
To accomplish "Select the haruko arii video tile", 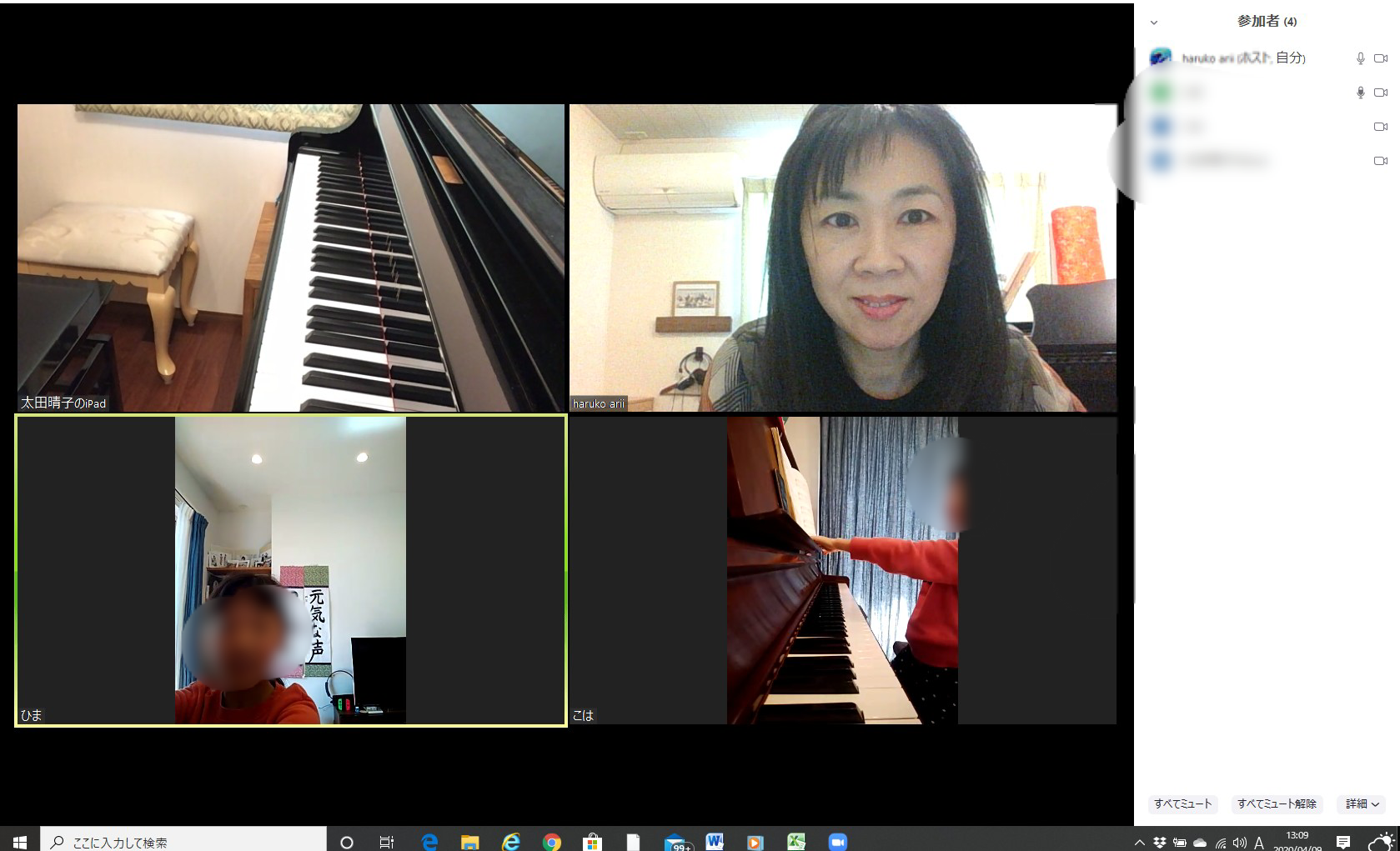I will click(x=842, y=258).
